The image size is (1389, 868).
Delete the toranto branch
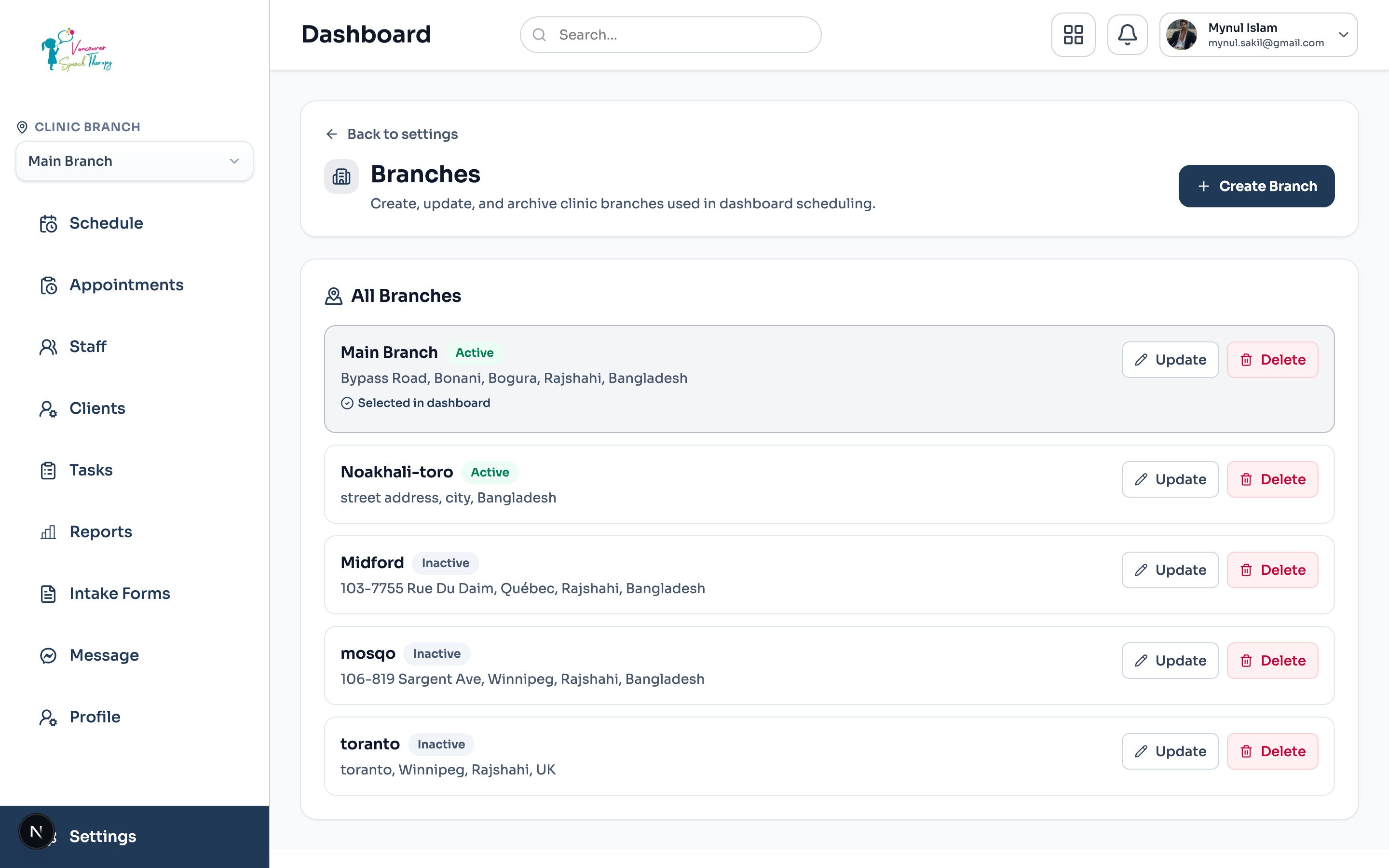1272,751
